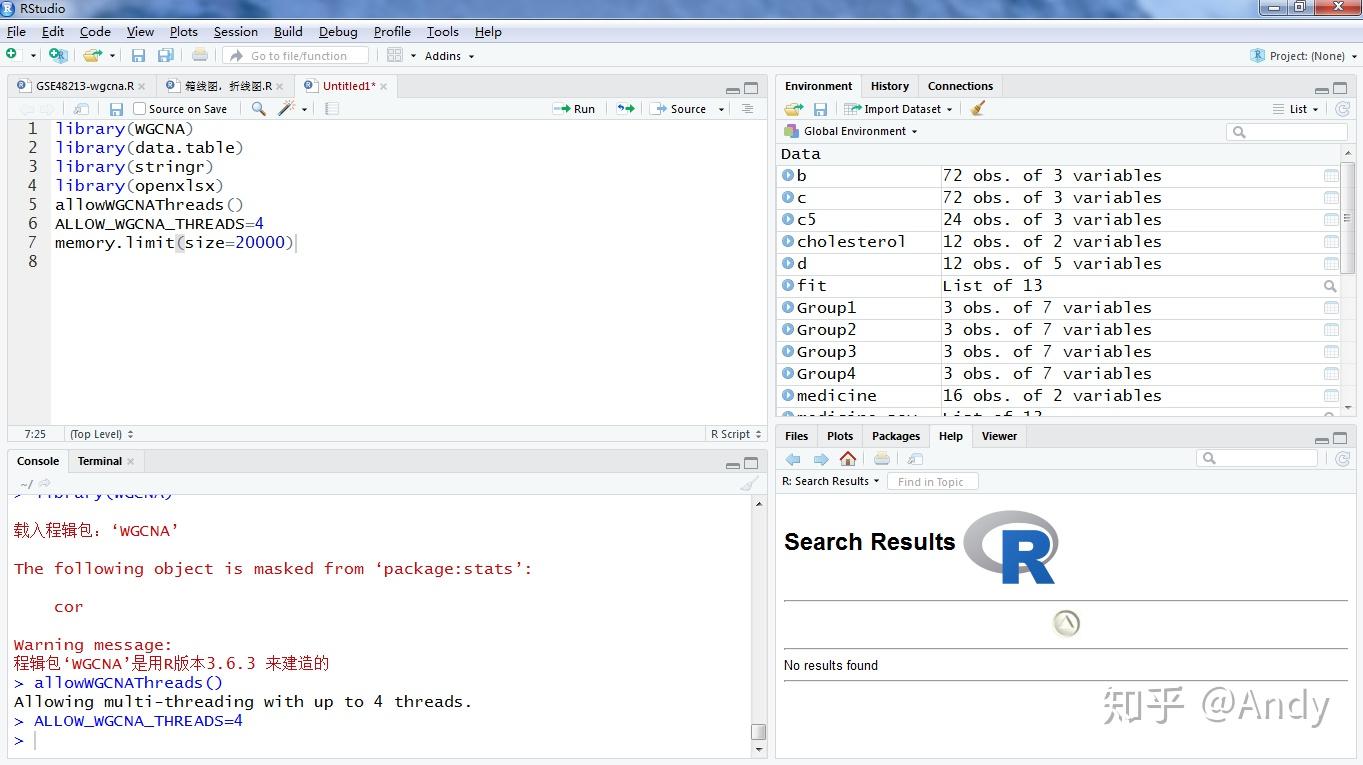Toggle Source on Save checkbox
The width and height of the screenshot is (1363, 765).
(x=140, y=109)
